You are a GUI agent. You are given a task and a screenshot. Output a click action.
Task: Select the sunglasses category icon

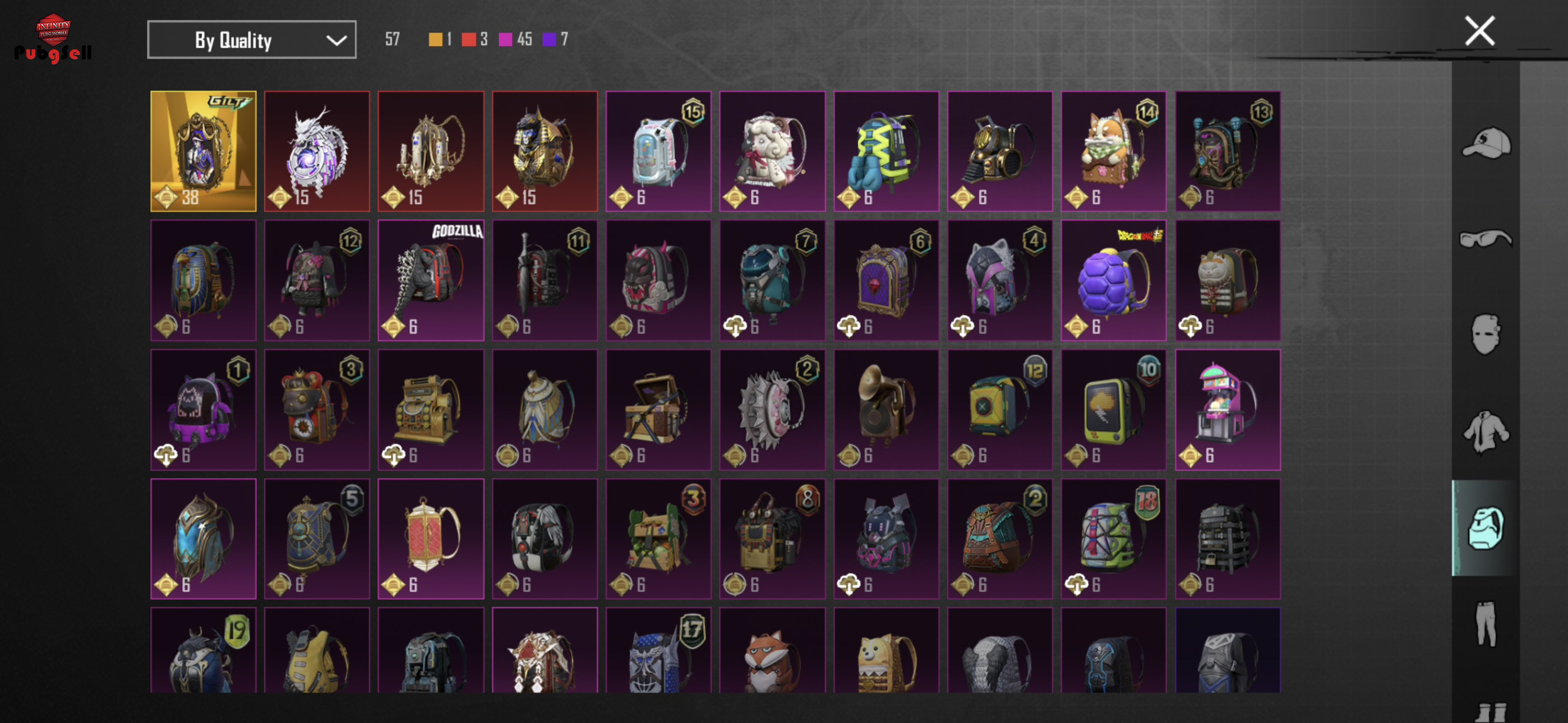pos(1486,238)
